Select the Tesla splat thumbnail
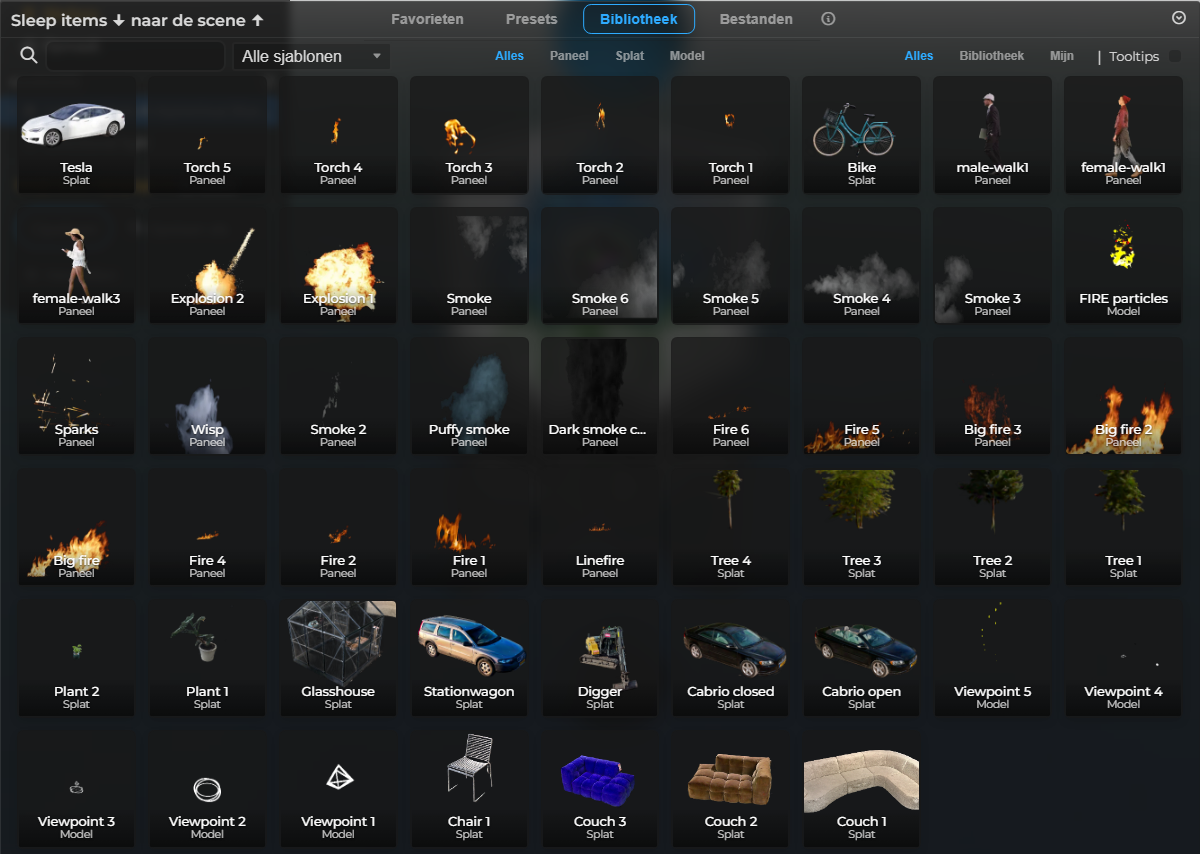Screen dimensions: 1200x854 click(76, 134)
